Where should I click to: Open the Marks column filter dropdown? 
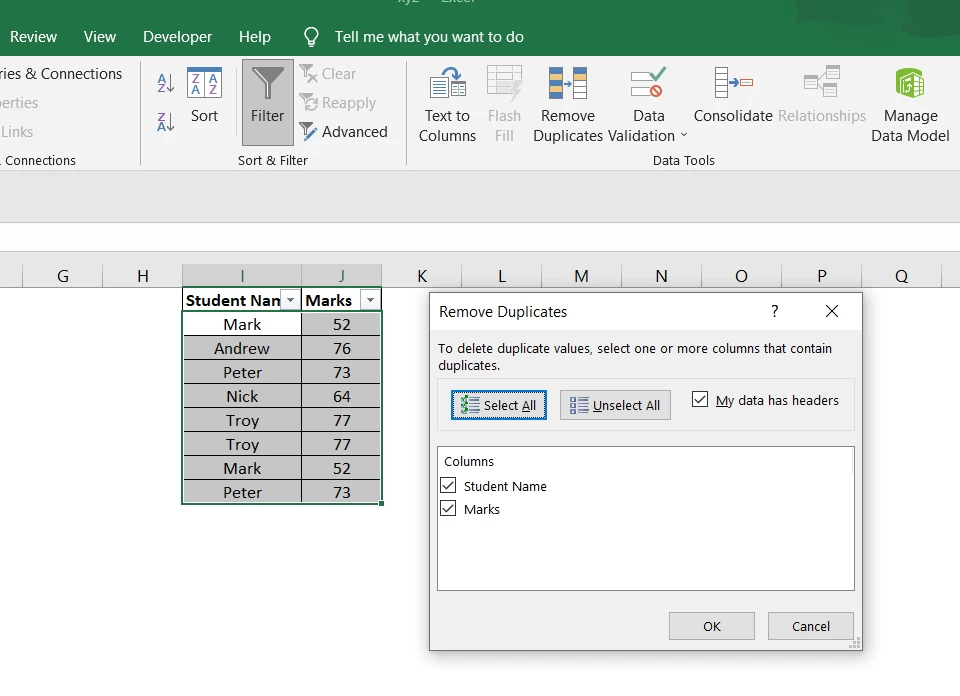pyautogui.click(x=370, y=300)
